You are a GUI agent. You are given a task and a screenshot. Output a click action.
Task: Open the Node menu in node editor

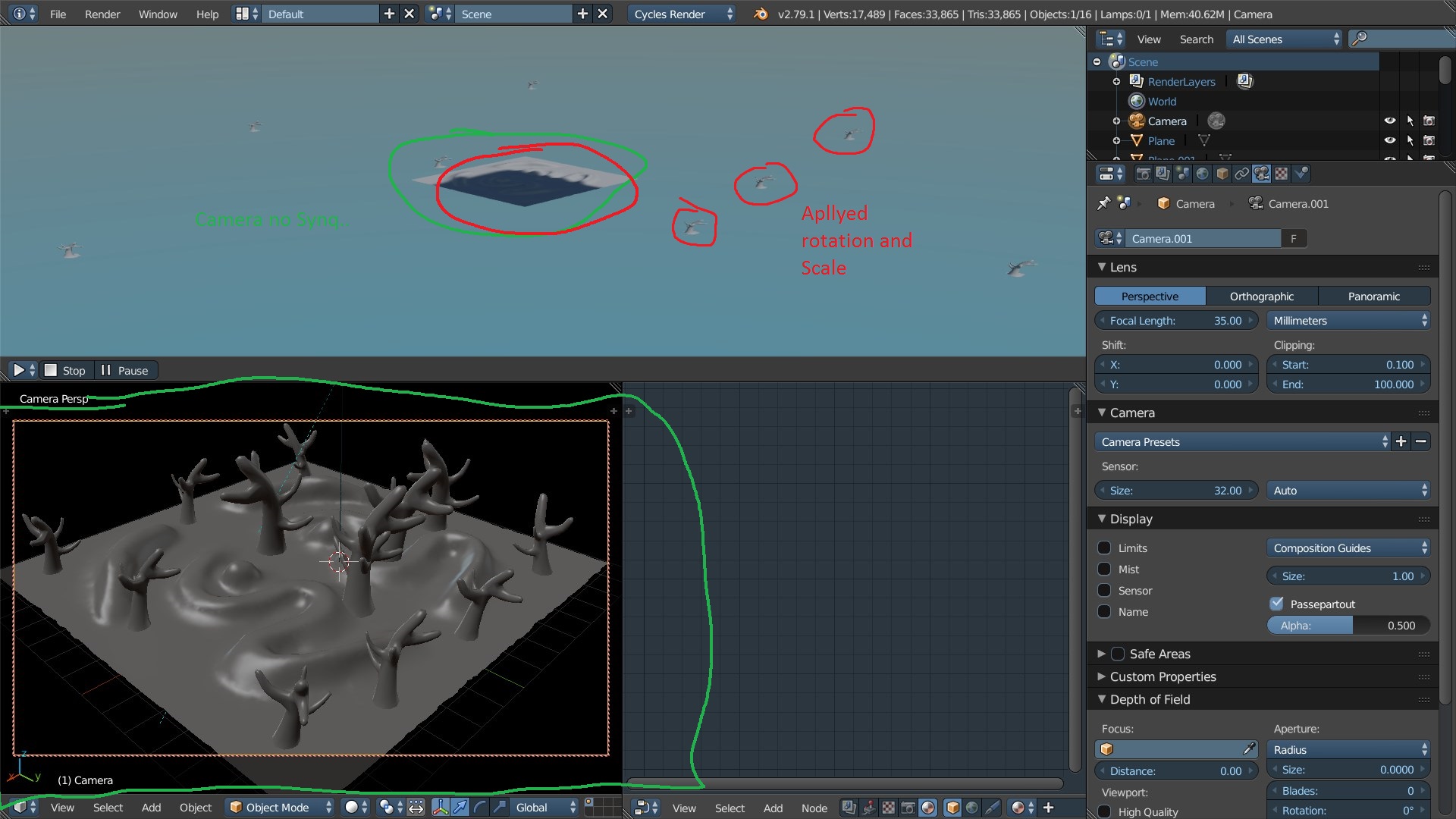click(814, 808)
